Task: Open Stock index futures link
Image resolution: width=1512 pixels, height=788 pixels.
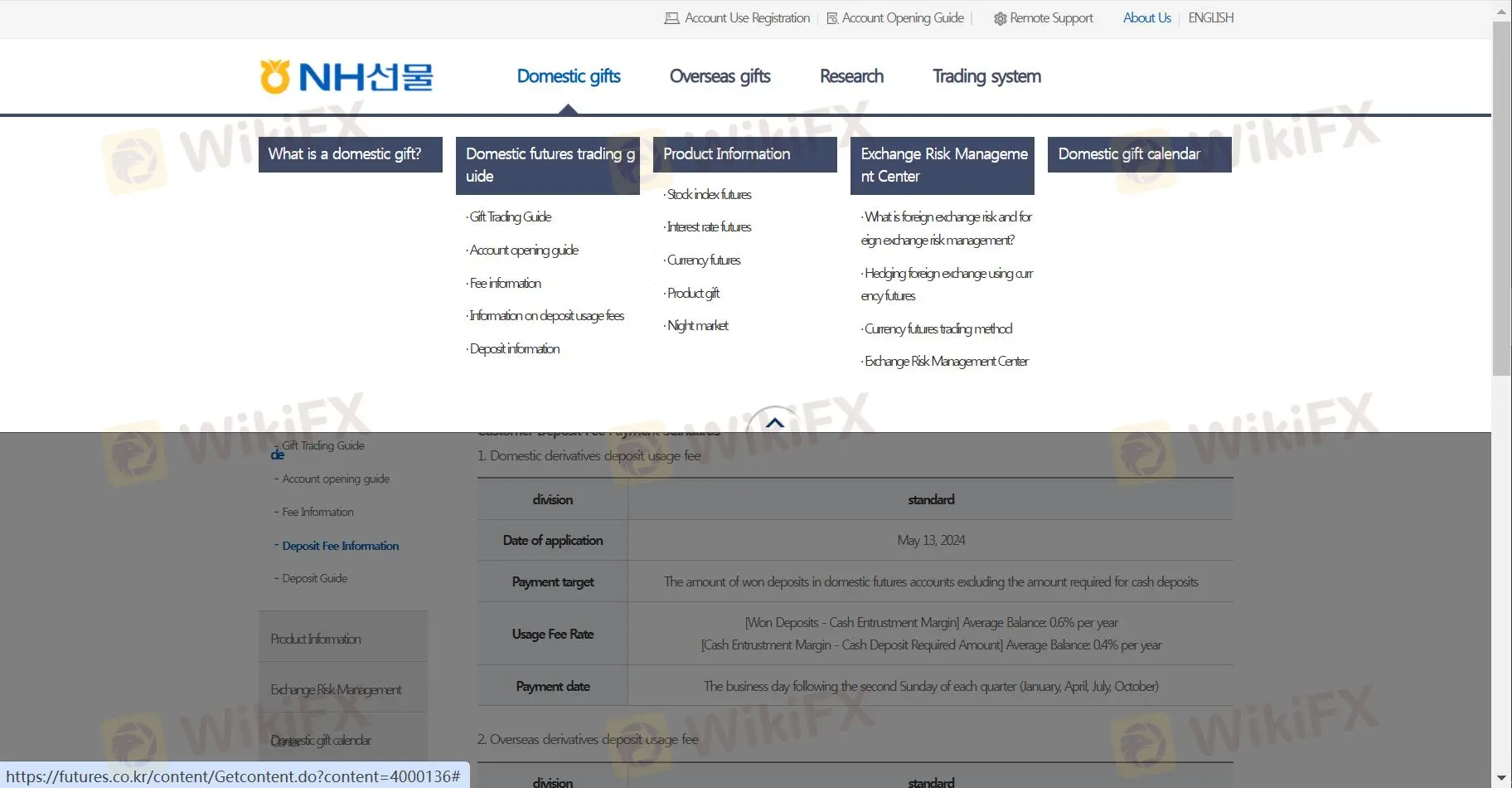Action: [x=710, y=194]
